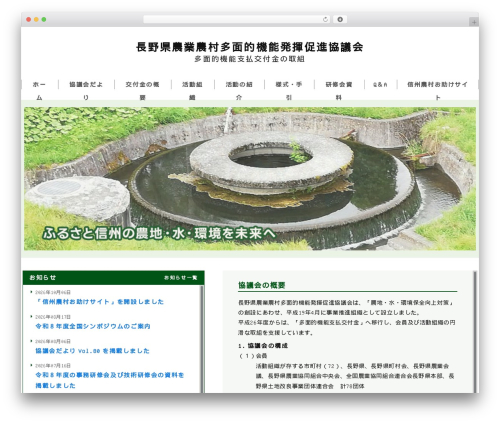Open a new tab with plus button
500x423 pixels.
[474, 22]
